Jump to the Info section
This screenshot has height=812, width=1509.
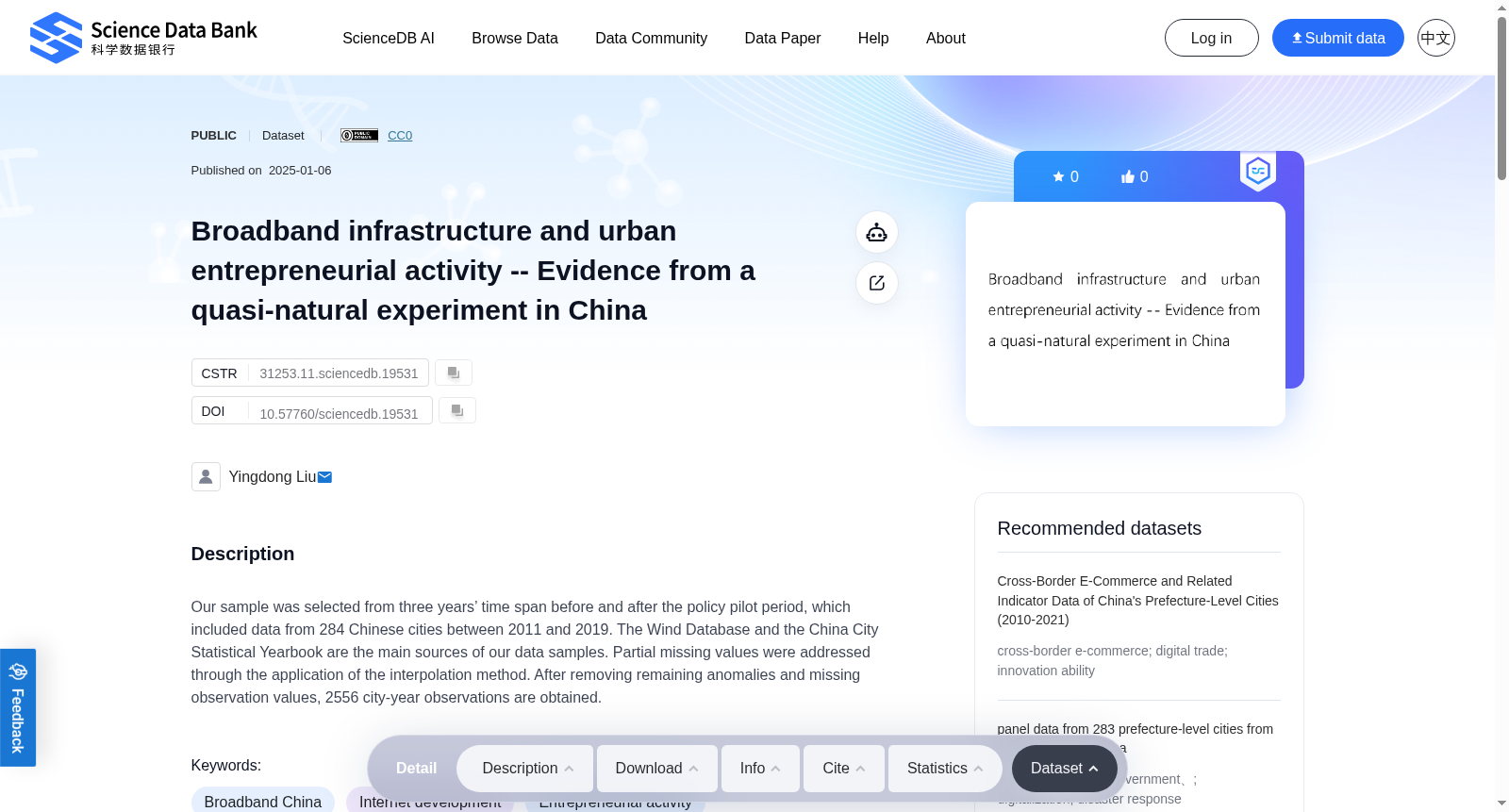760,769
